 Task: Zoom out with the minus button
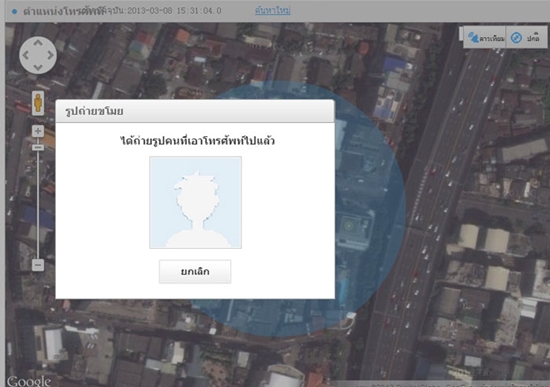tap(38, 265)
